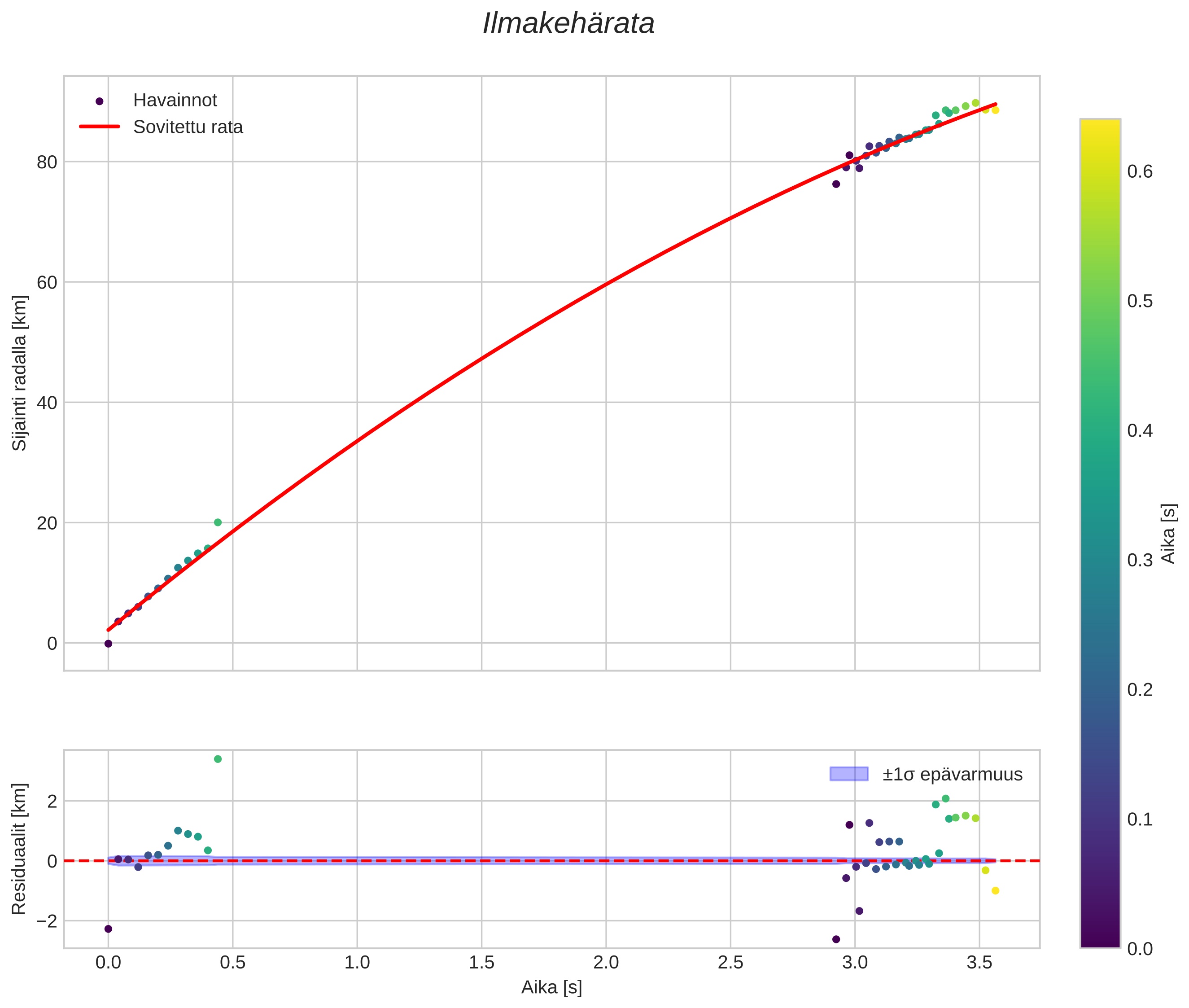Select the Havainnot legend label

(175, 100)
